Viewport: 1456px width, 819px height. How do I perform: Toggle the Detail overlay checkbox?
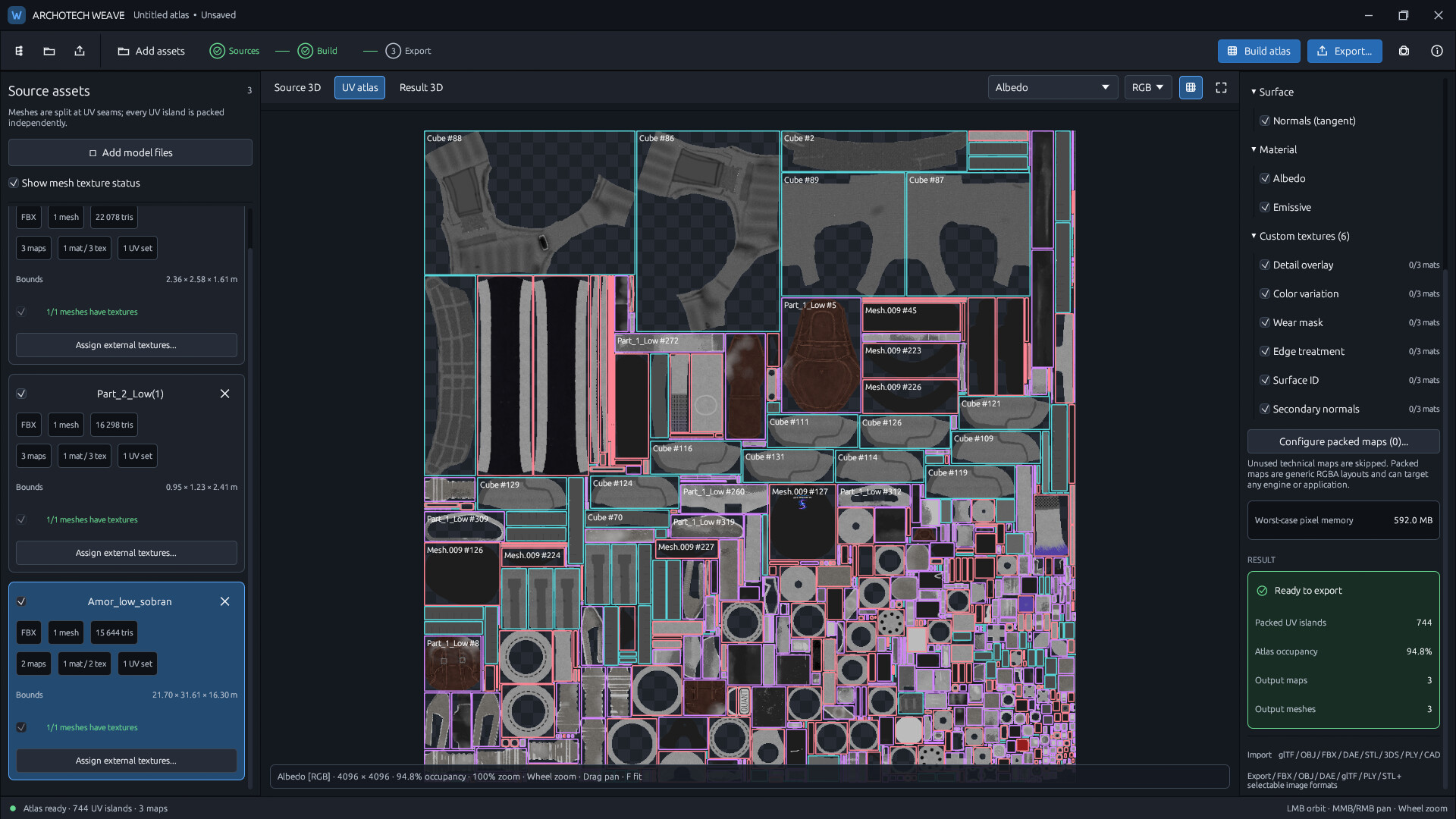1265,265
